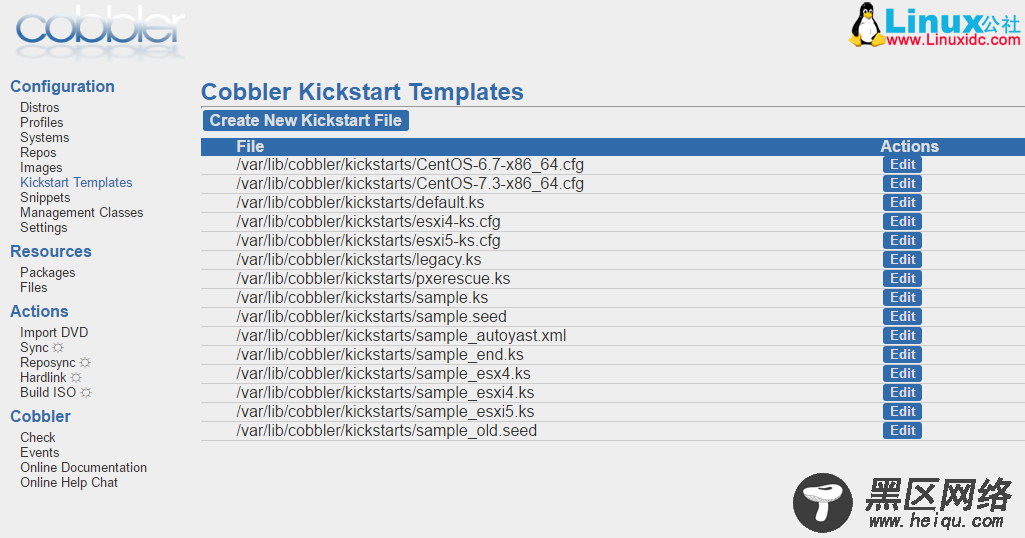
Task: Click the mushroom heiqu logo
Action: click(x=822, y=503)
